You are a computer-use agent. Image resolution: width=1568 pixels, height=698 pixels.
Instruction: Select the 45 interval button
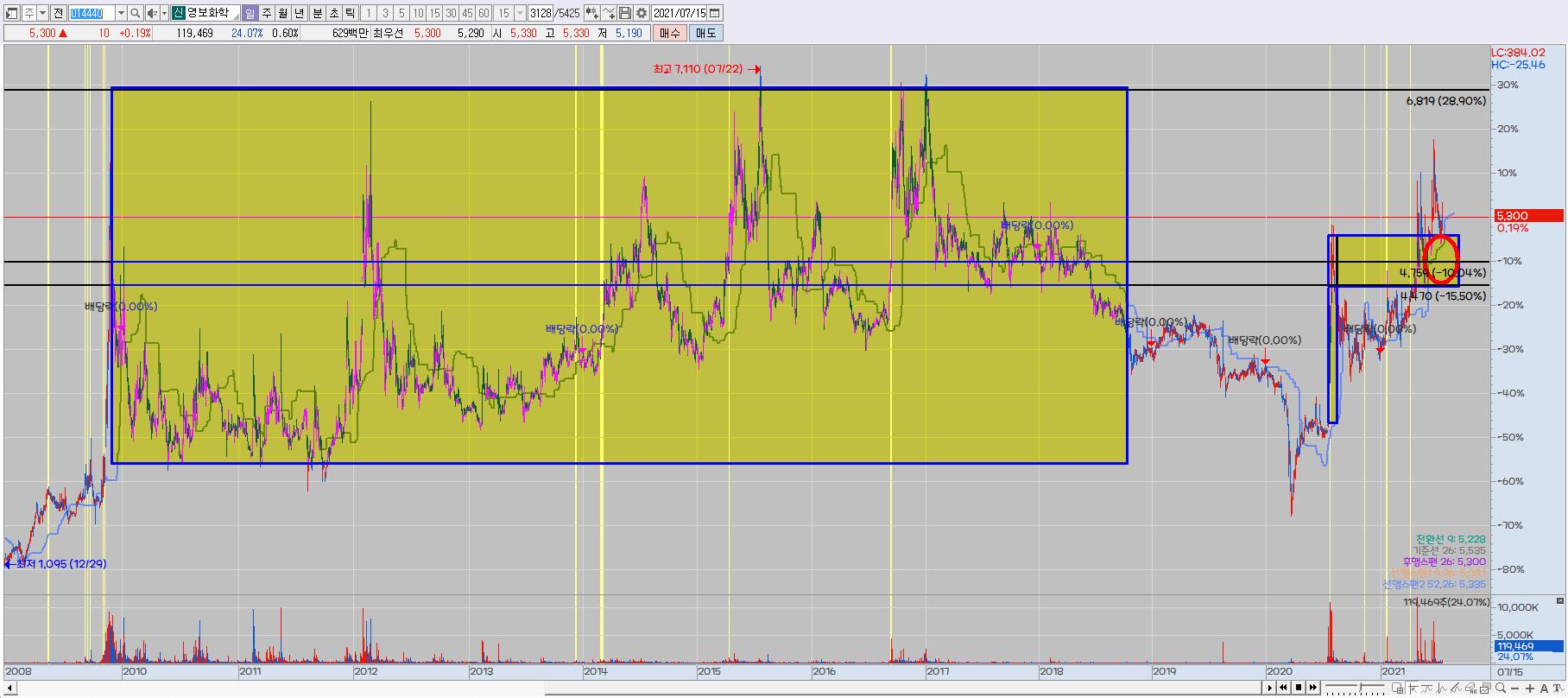pos(467,13)
